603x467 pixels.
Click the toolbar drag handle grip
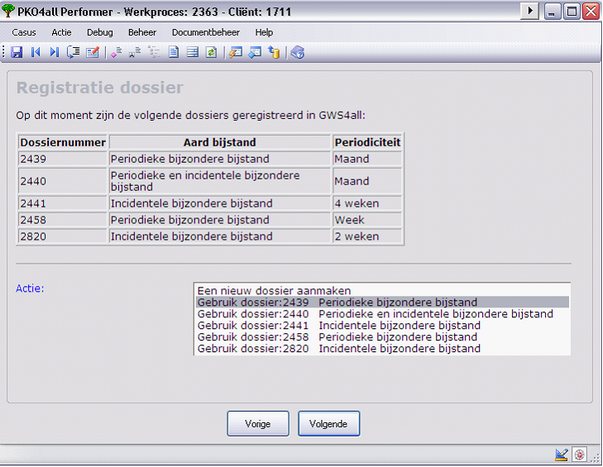point(3,52)
